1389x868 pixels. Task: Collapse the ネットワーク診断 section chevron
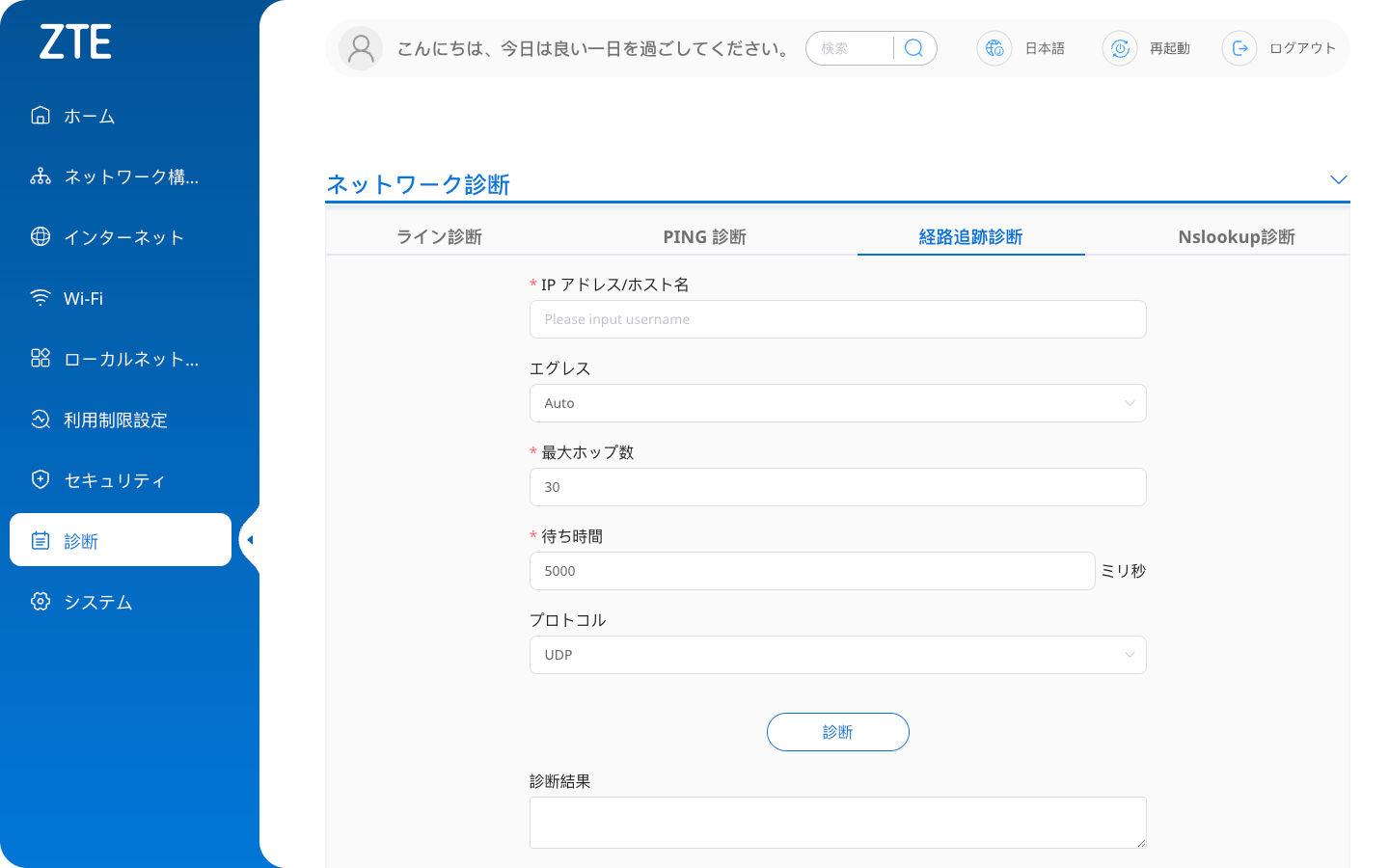[1339, 179]
